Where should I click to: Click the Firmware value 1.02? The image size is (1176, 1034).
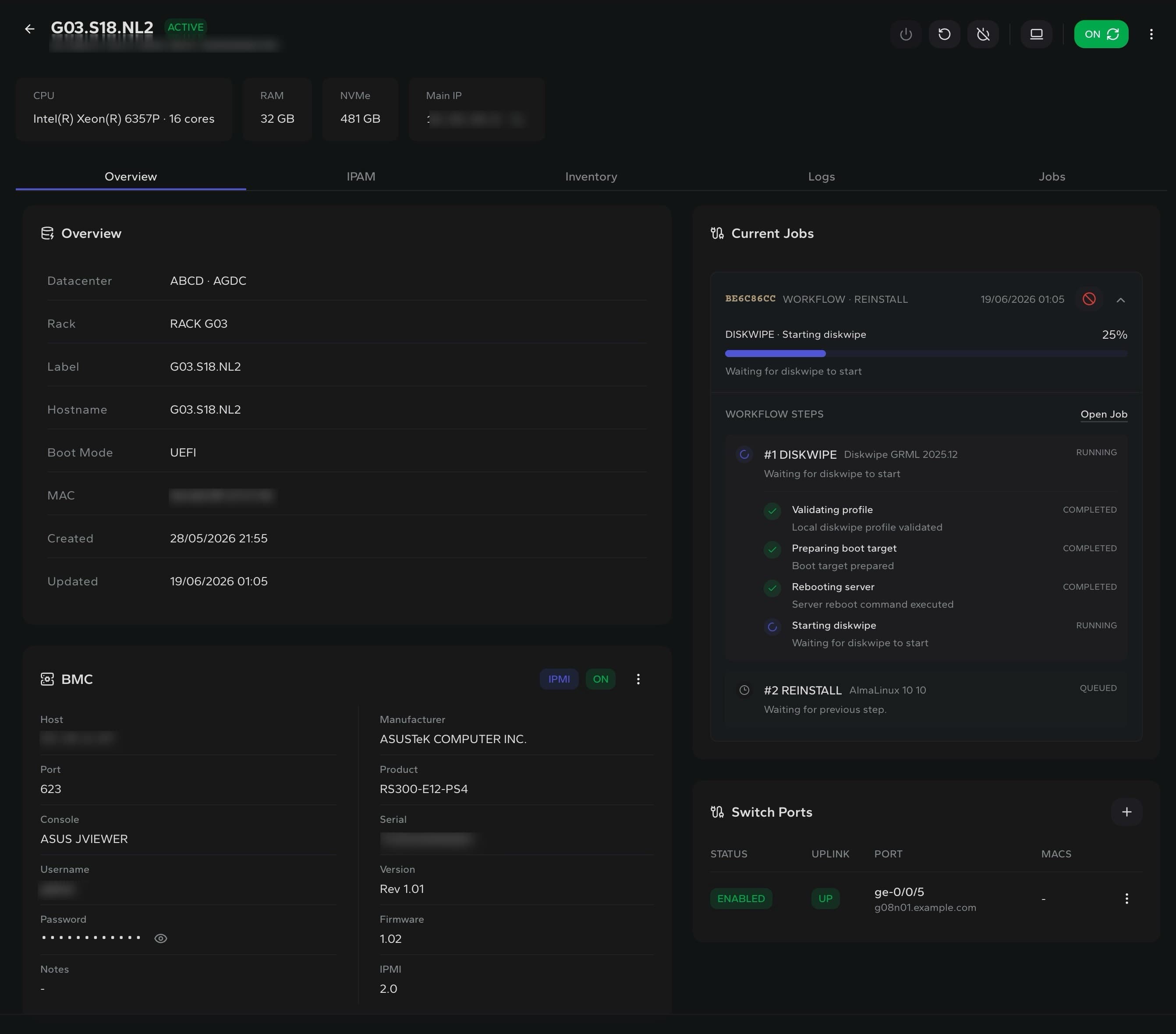[391, 939]
